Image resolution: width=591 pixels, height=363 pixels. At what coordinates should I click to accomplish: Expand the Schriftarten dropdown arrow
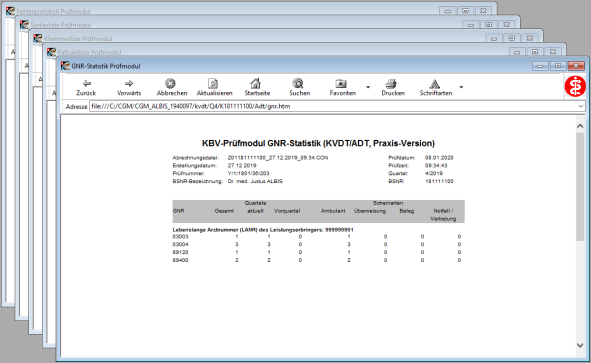[461, 87]
